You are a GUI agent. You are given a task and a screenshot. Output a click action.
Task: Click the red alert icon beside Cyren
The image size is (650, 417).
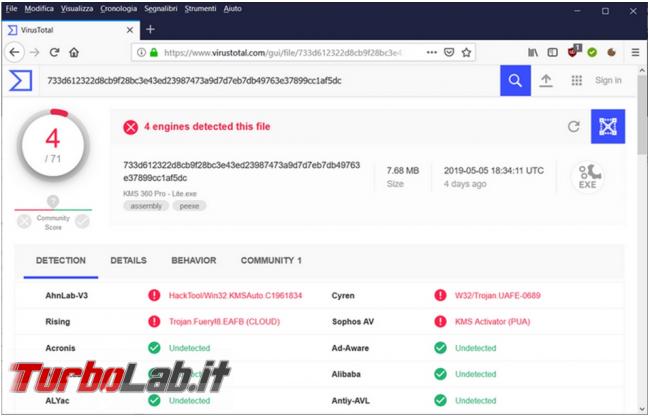[x=440, y=296]
